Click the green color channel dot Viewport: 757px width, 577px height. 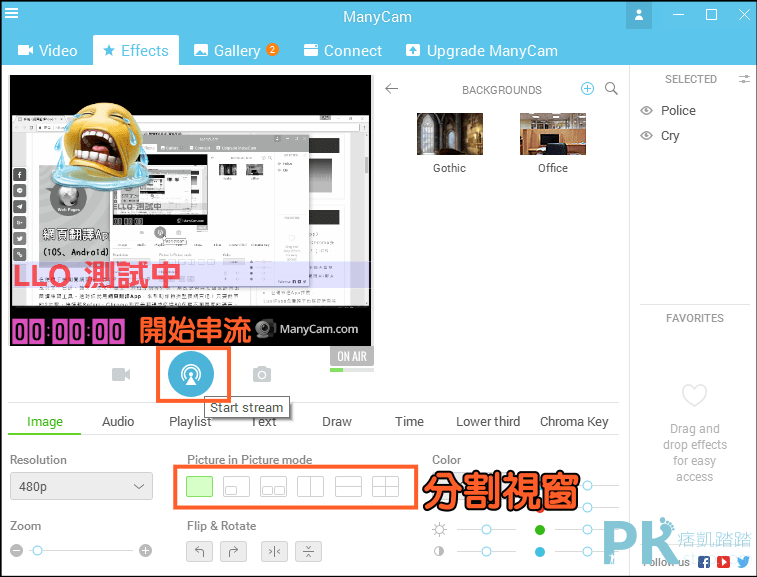[540, 530]
